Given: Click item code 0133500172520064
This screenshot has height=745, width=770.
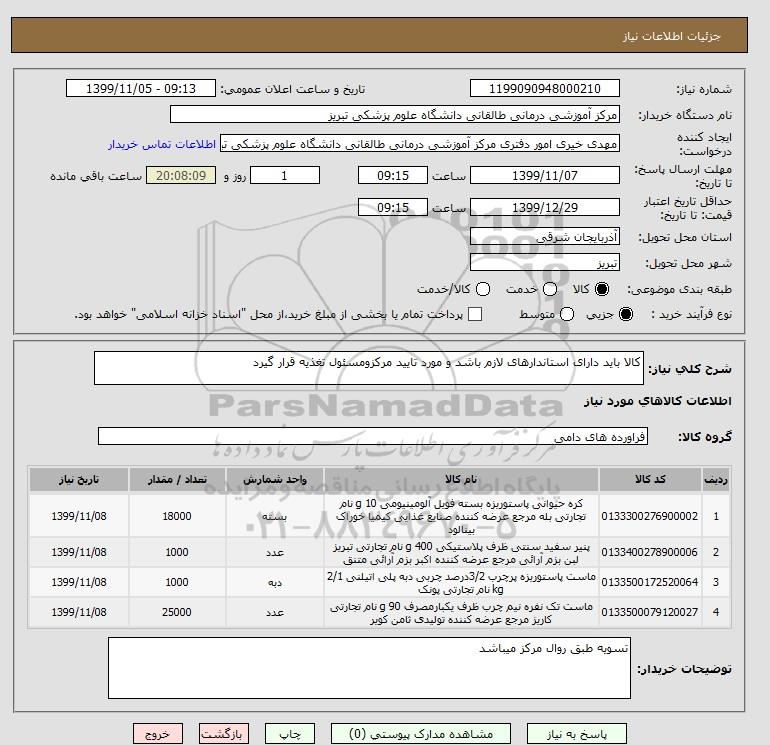Looking at the screenshot, I should click(650, 582).
